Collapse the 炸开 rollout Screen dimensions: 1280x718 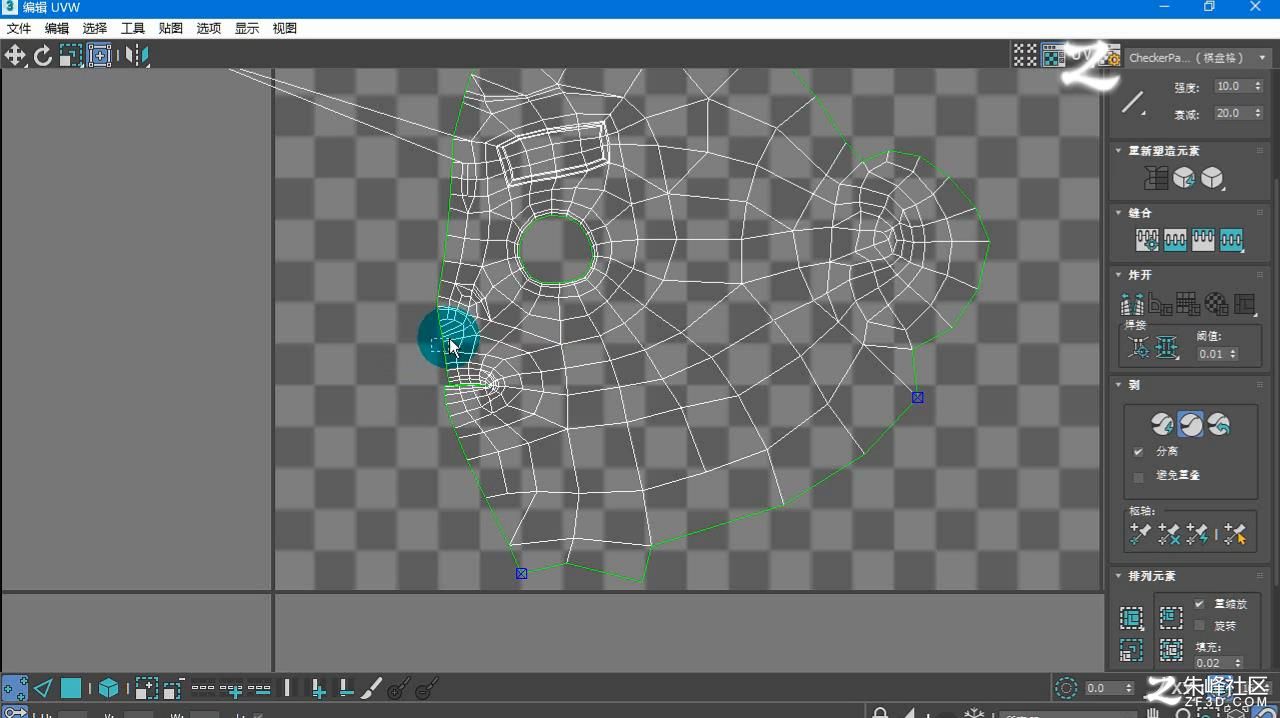1119,275
